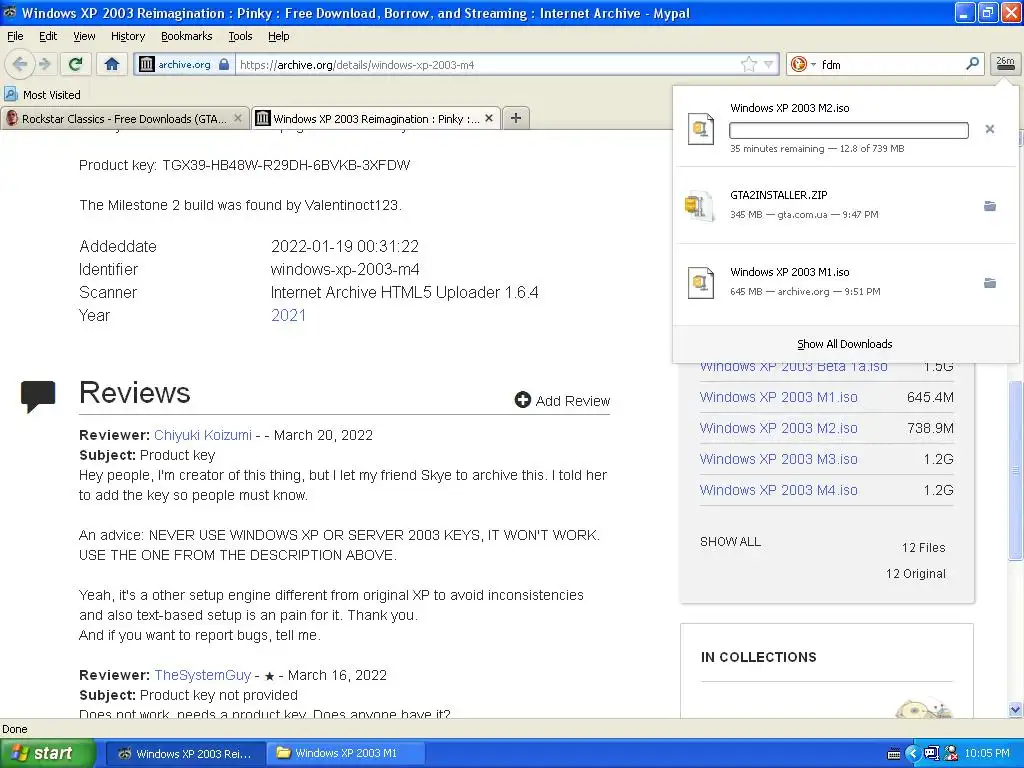
Task: Switch to Mypal browser taskbar button
Action: click(x=185, y=753)
